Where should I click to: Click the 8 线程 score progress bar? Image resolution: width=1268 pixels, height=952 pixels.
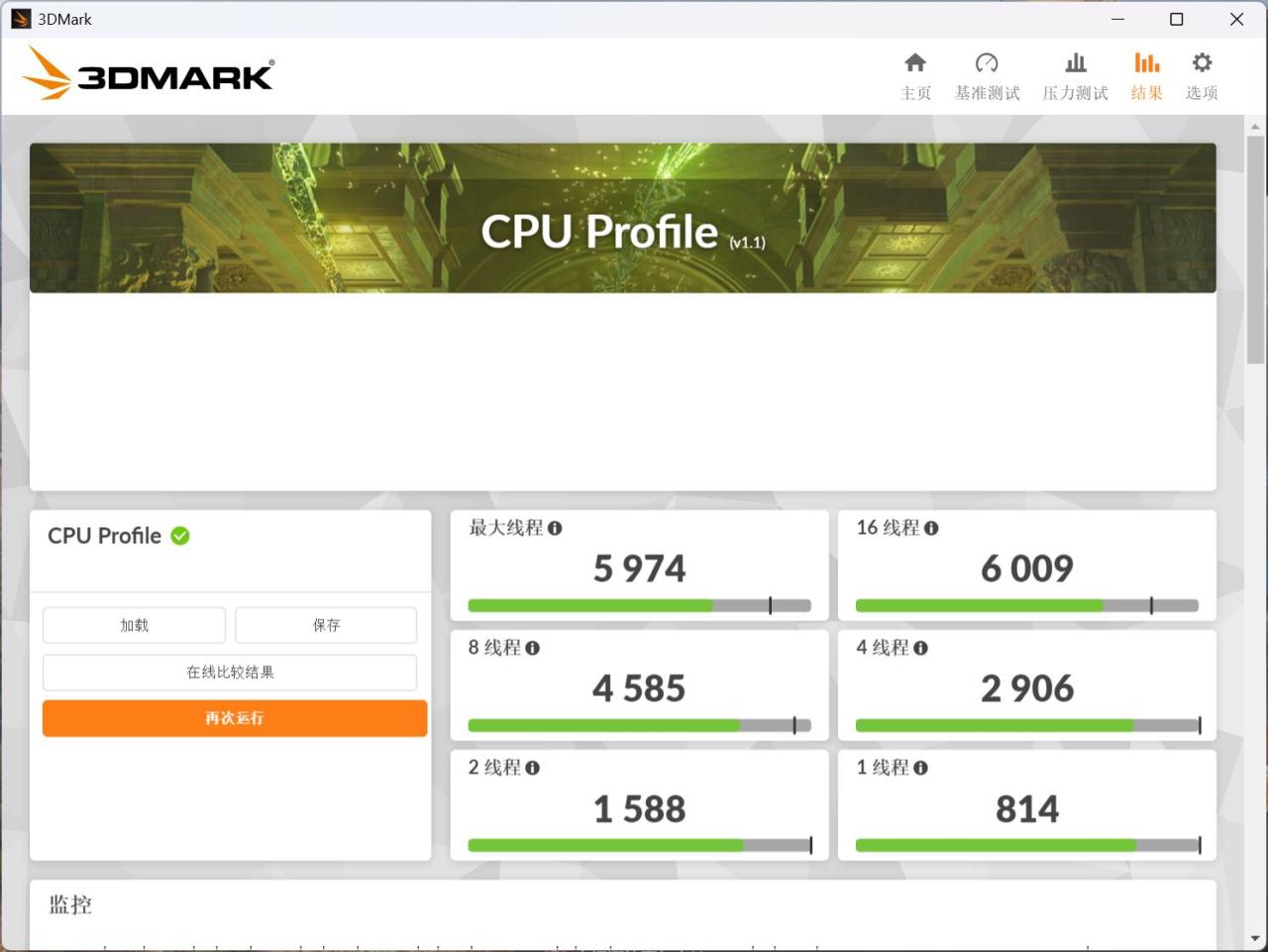tap(639, 725)
